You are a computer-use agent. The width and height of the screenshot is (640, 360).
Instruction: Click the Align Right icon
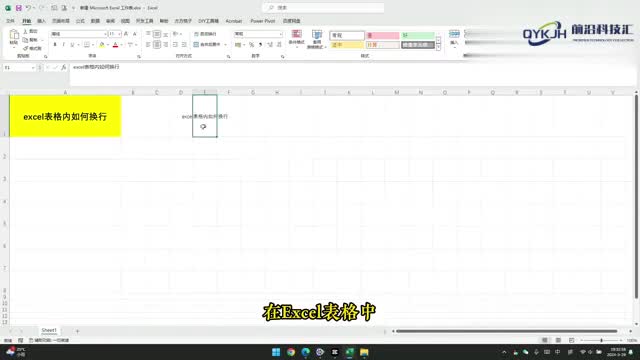click(x=166, y=44)
